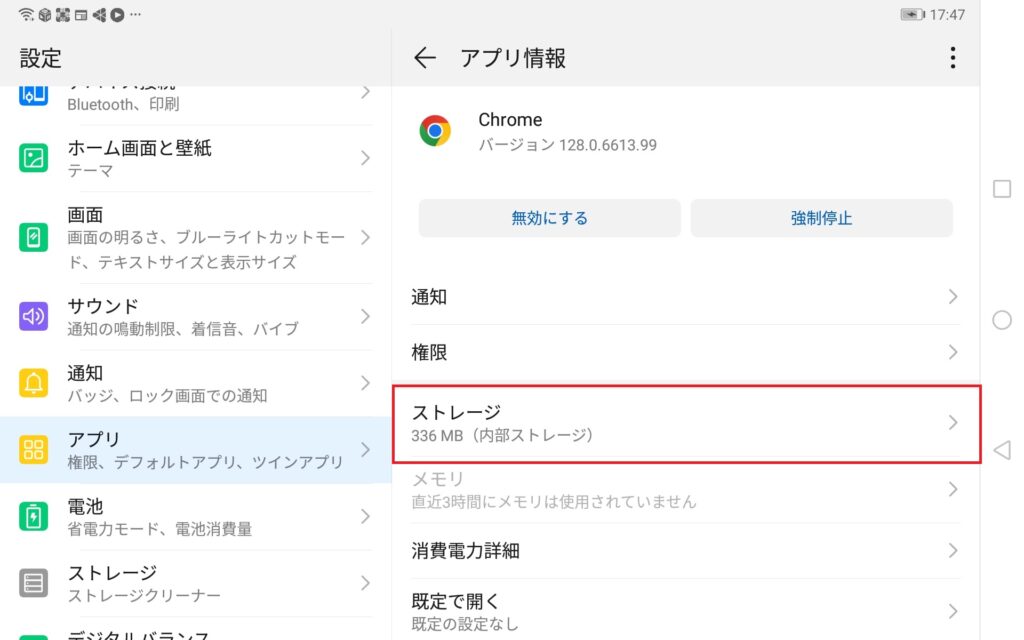
Task: Open the three-dot overflow menu
Action: [x=953, y=58]
